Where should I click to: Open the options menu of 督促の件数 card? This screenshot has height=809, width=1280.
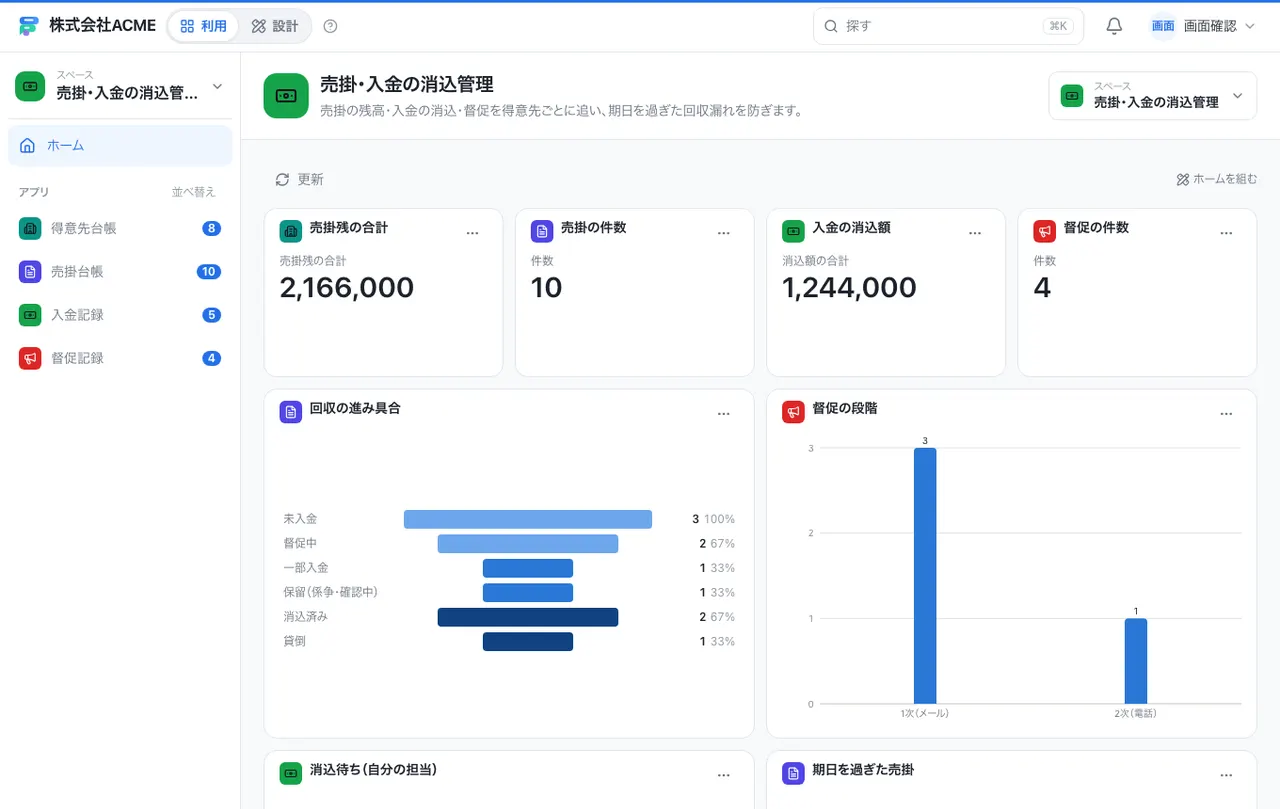[1226, 233]
